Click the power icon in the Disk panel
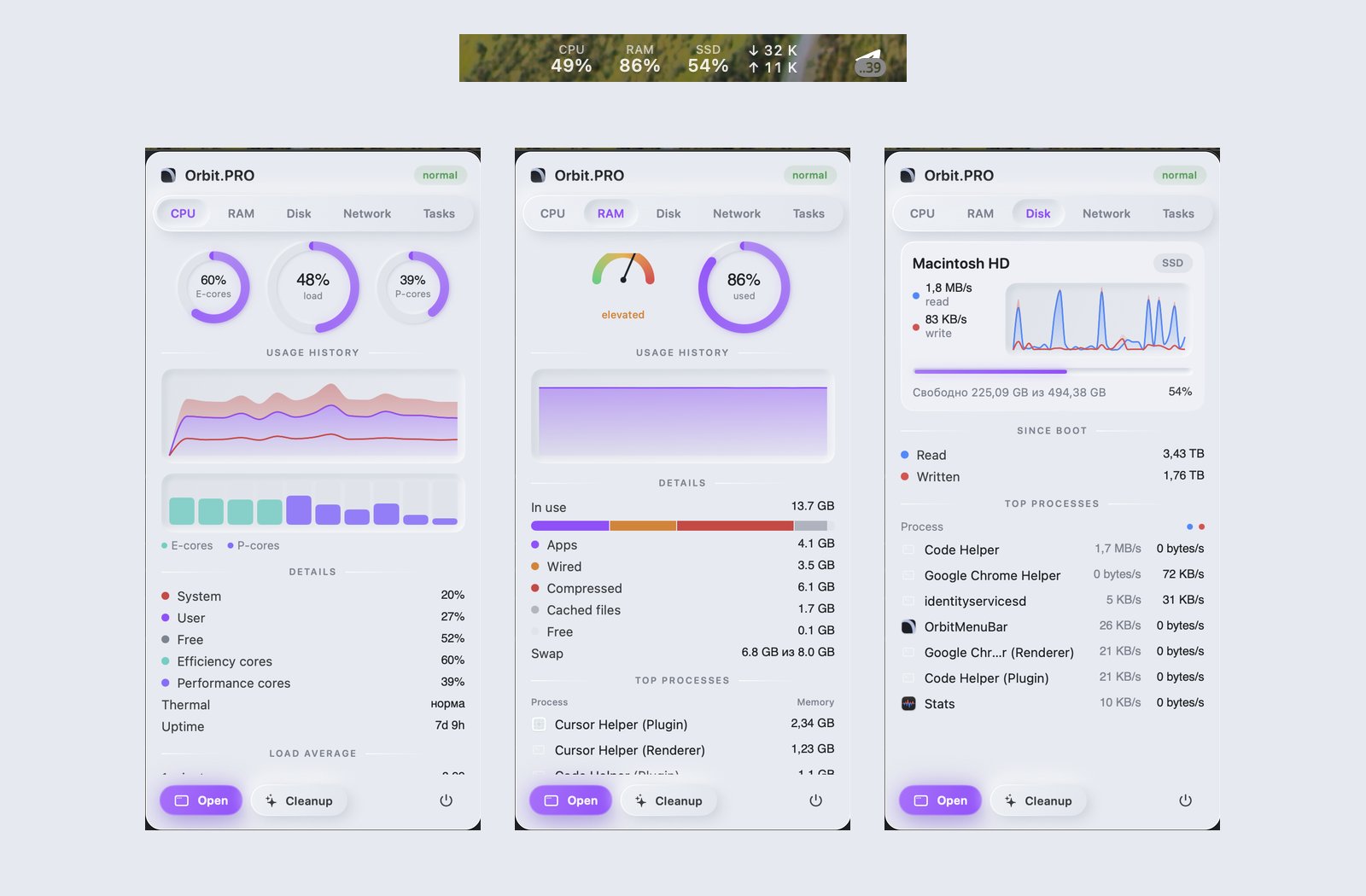 point(1185,800)
